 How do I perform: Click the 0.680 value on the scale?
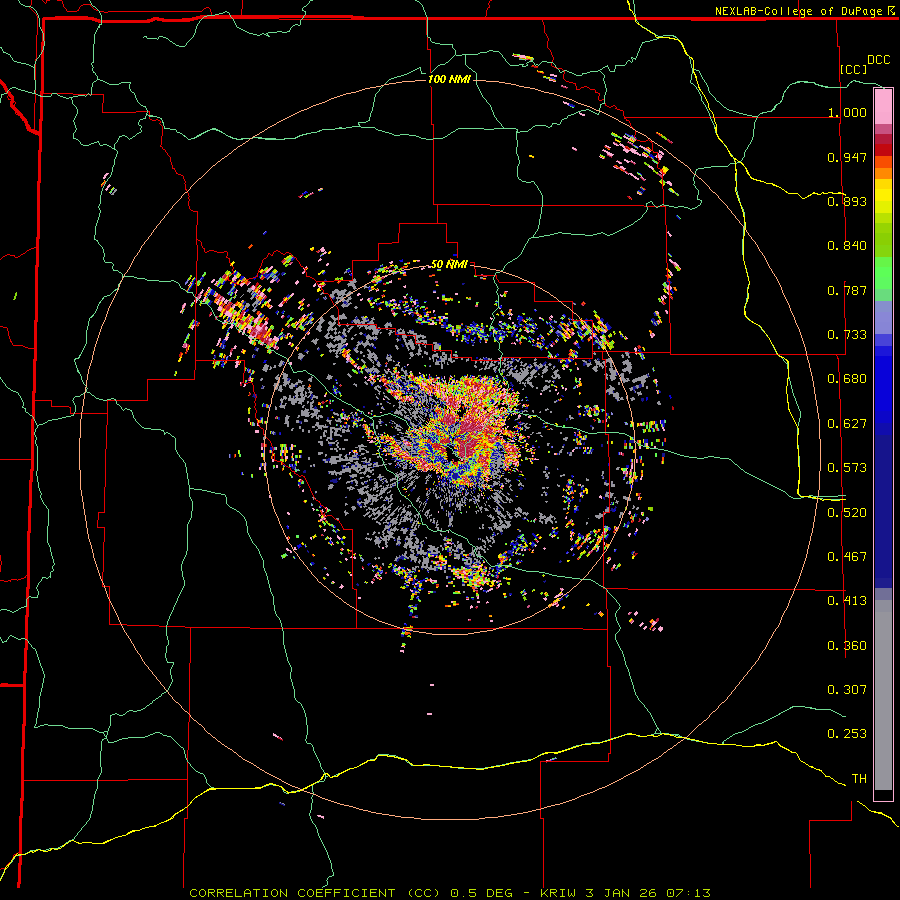tap(847, 379)
